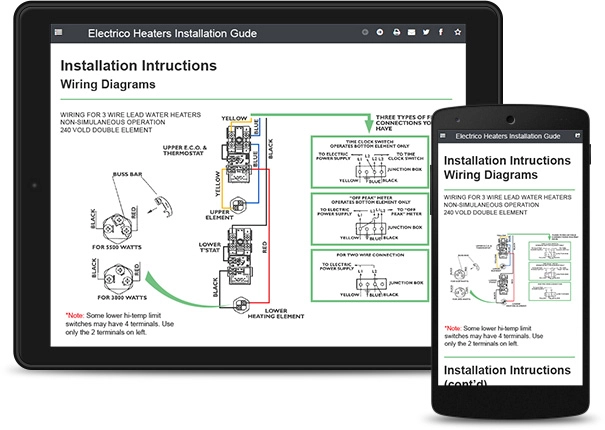Email the guide via the envelope icon
Image resolution: width=605 pixels, height=430 pixels.
tap(411, 32)
